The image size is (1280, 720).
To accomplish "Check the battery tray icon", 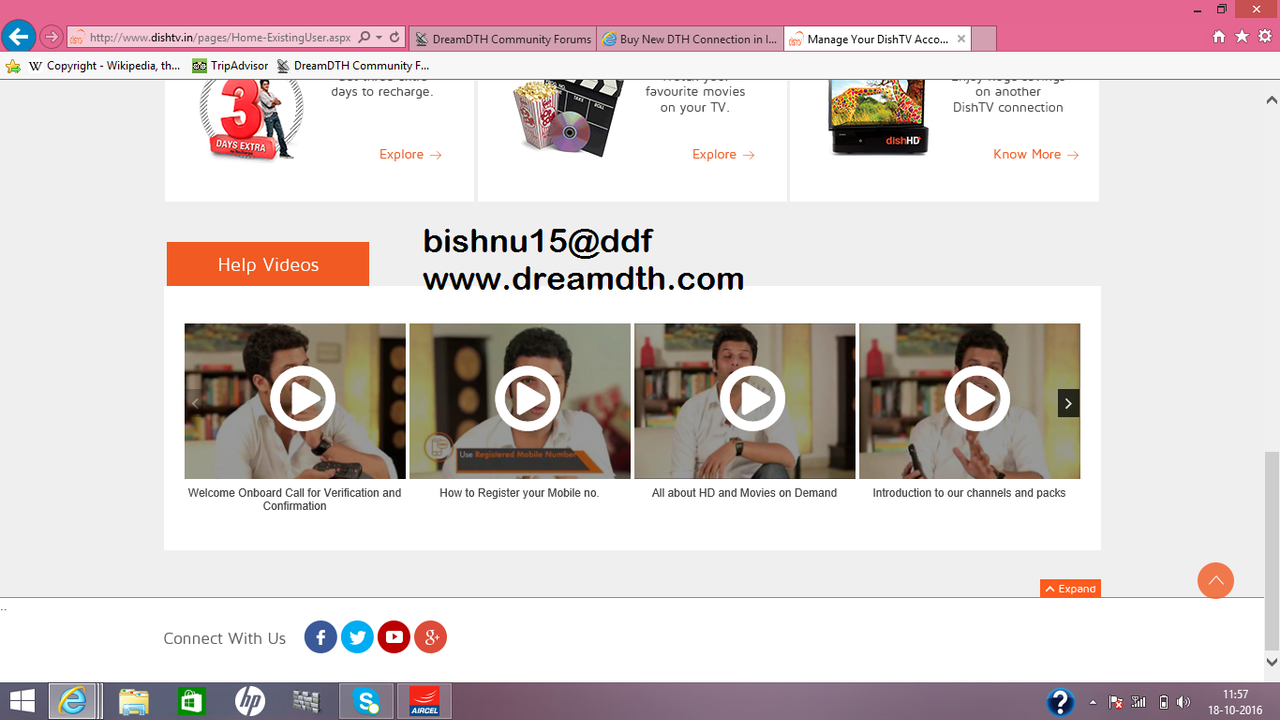I will point(1163,702).
